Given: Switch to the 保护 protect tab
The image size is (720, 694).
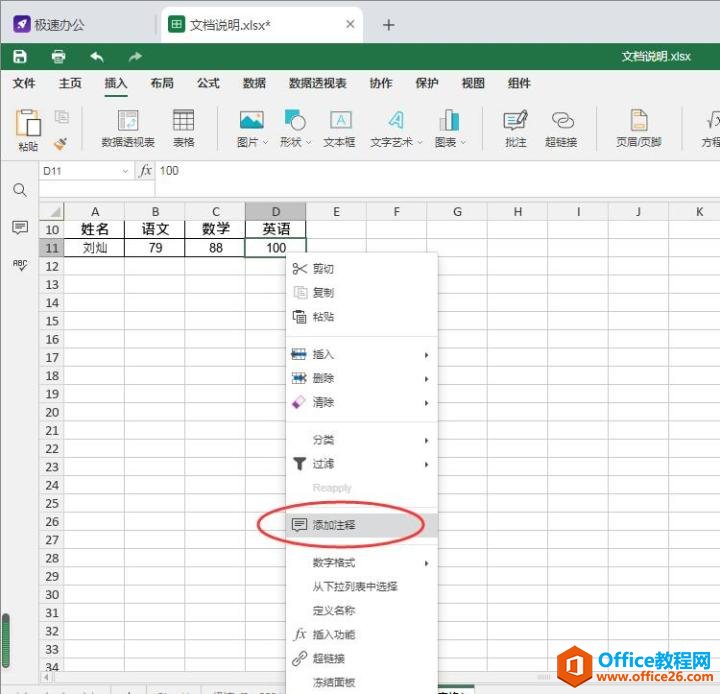Looking at the screenshot, I should tap(427, 83).
